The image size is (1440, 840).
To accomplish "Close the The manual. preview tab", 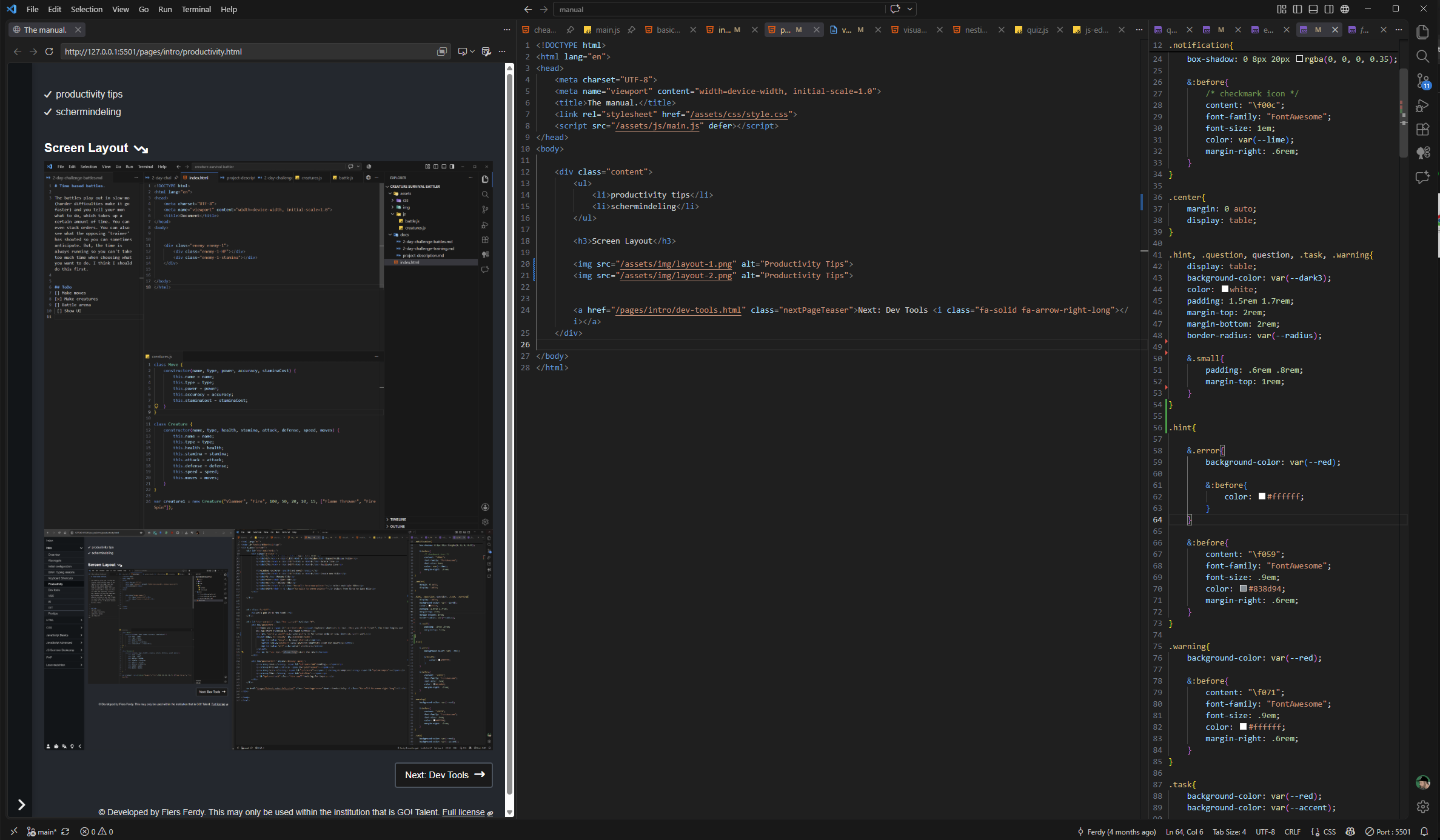I will click(78, 30).
